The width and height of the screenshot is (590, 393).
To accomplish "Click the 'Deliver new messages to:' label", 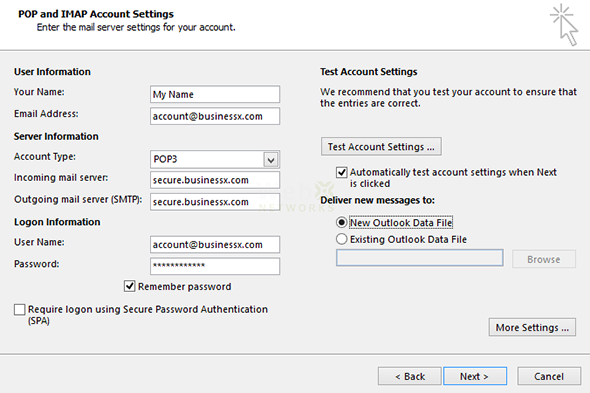I will click(377, 200).
